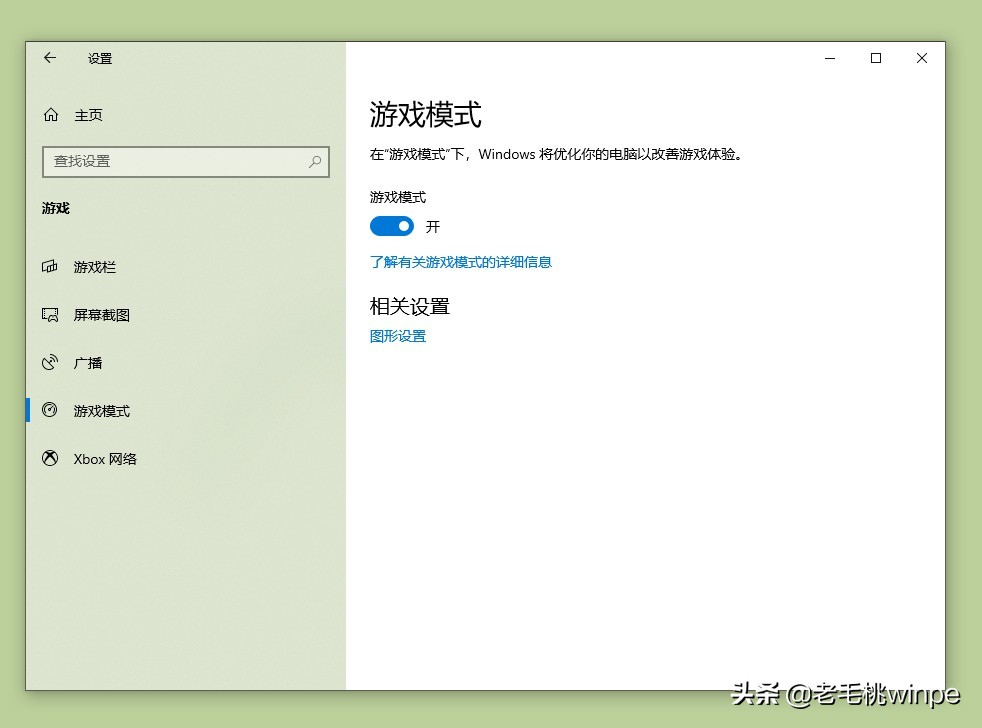
Task: Open 了解有关游戏模式的详细信息 link
Action: tap(461, 262)
